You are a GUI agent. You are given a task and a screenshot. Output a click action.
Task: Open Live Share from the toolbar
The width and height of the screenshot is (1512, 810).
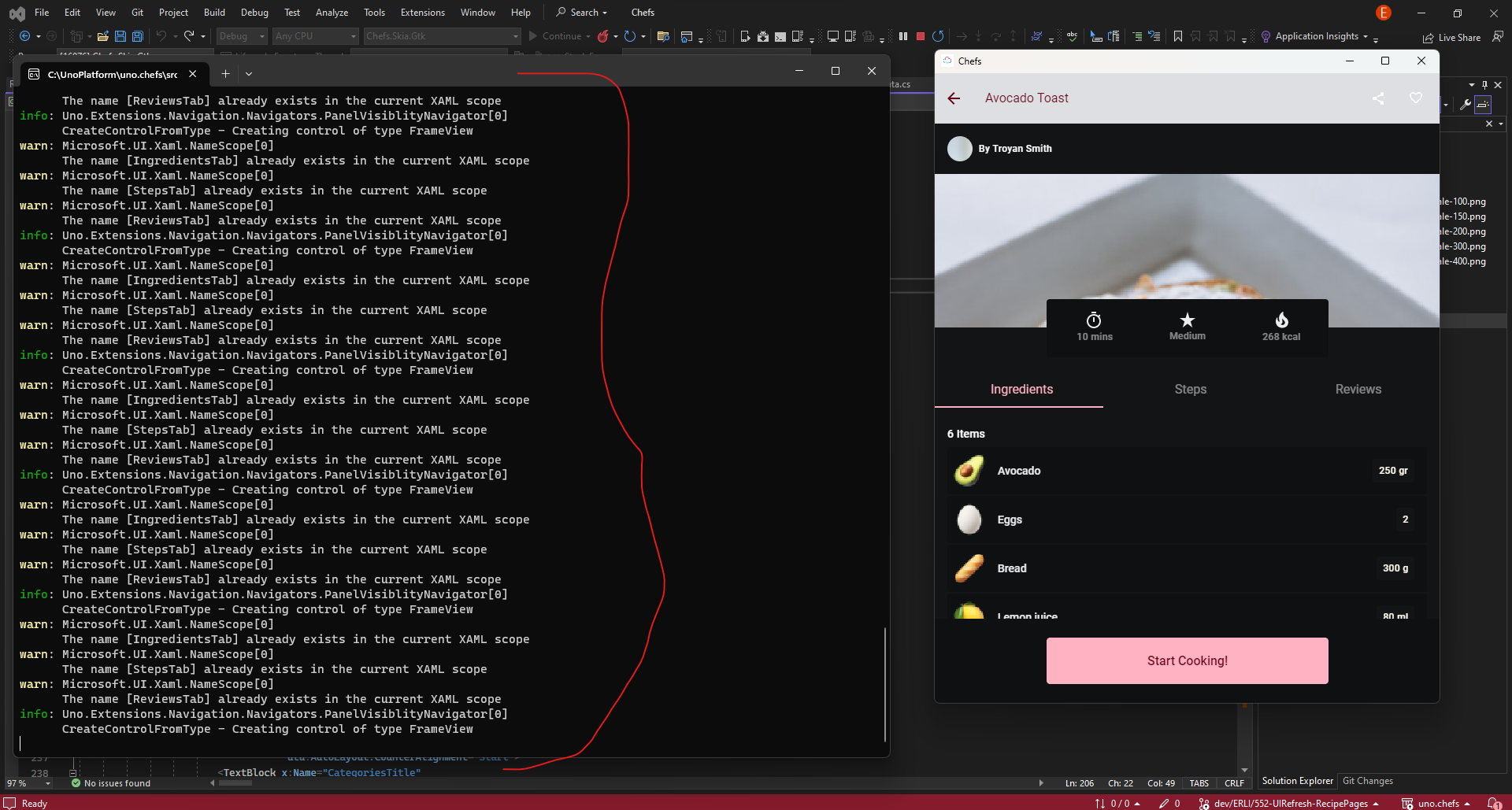tap(1453, 37)
